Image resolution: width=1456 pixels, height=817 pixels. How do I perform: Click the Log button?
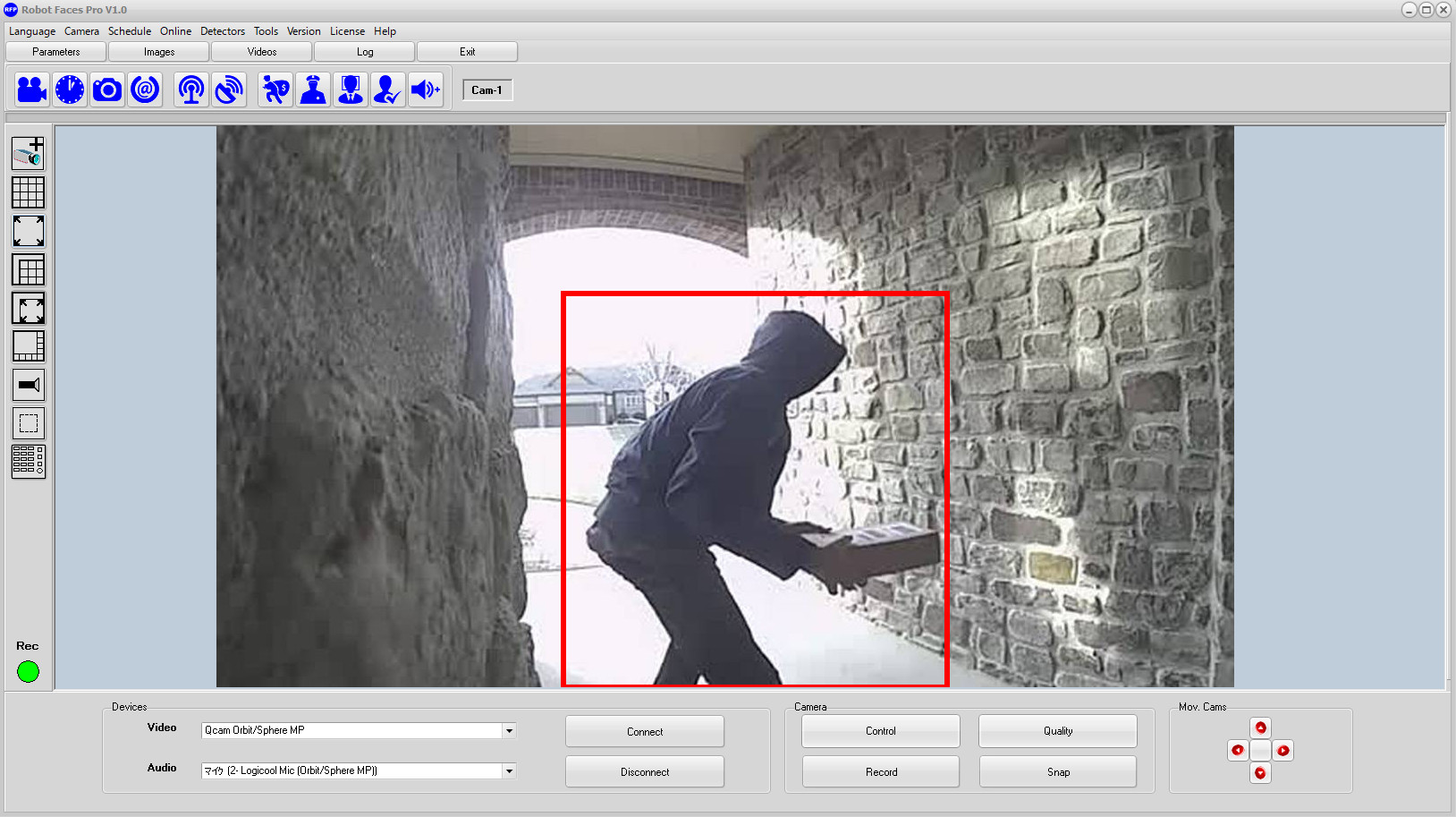[x=365, y=52]
